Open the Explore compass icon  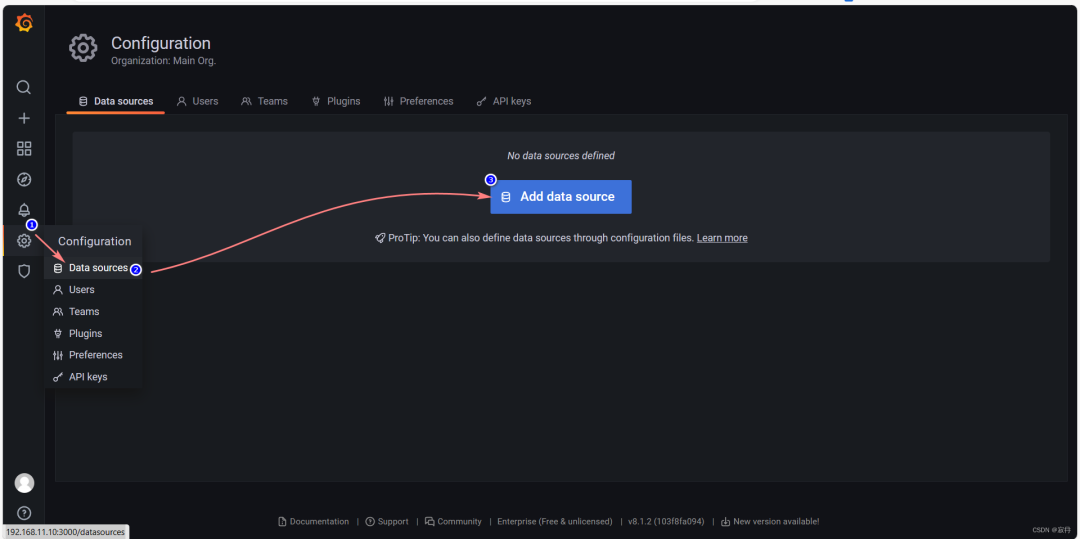24,180
